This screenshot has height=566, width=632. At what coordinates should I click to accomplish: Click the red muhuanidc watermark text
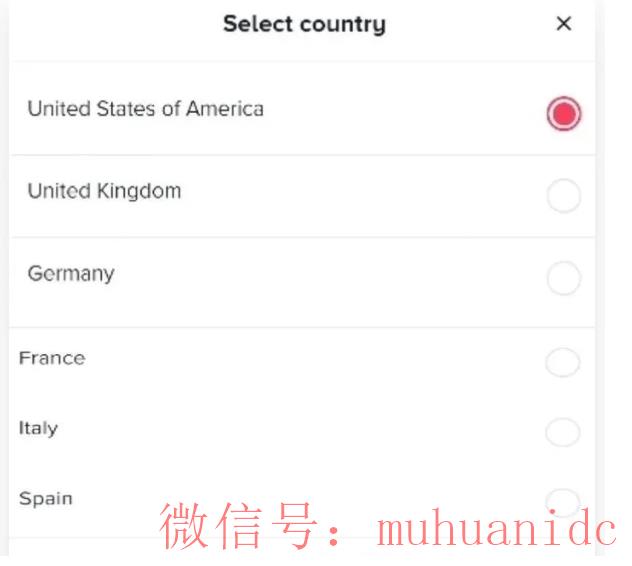(x=390, y=527)
